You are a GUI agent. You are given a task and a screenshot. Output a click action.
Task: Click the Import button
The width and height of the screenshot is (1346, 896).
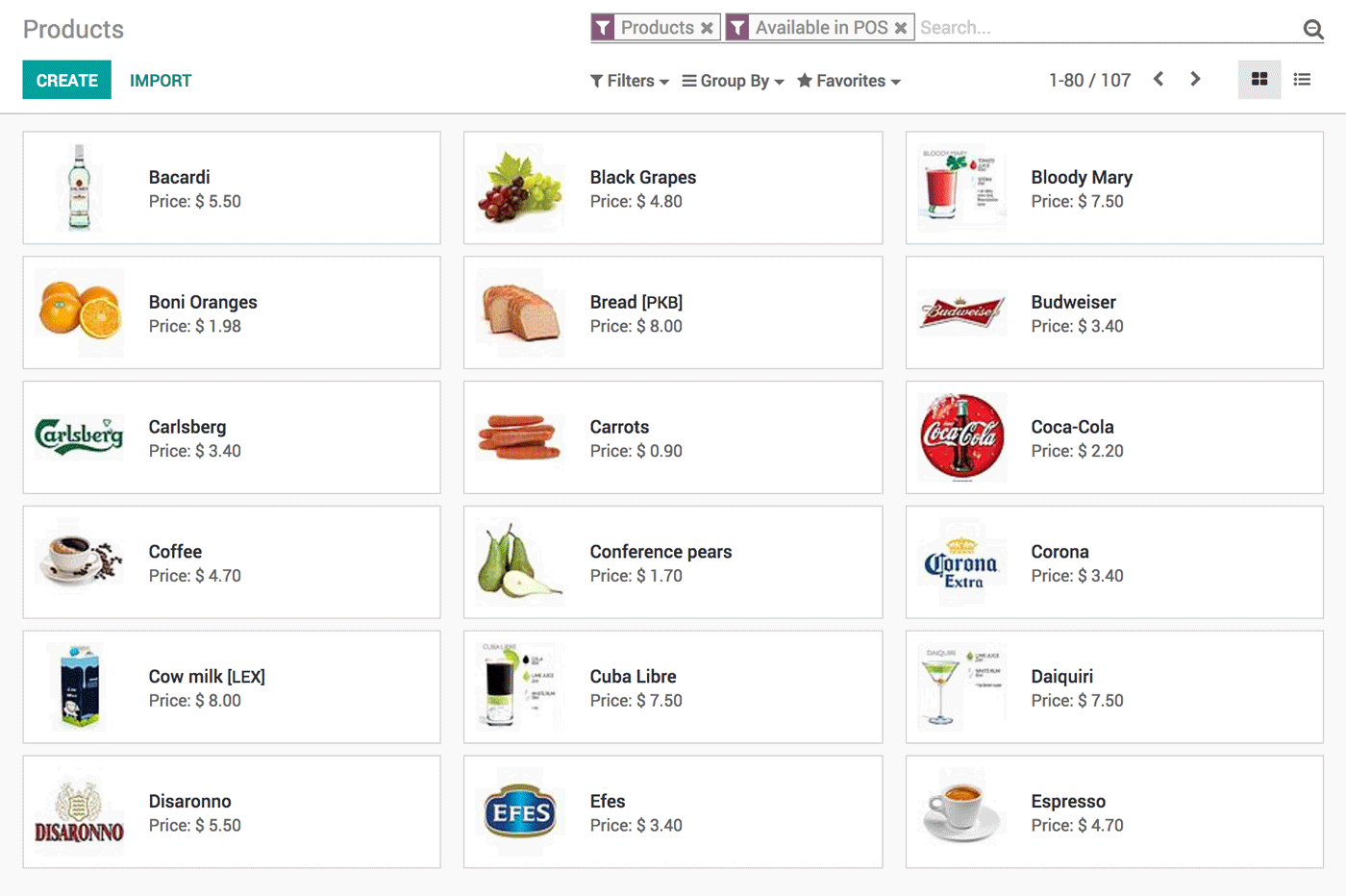161,81
